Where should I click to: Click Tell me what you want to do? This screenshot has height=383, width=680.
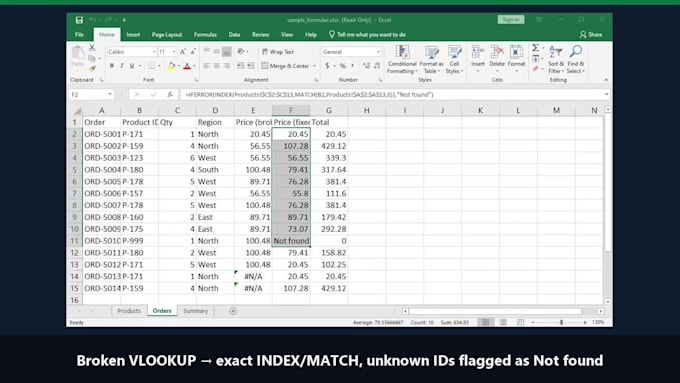click(x=367, y=35)
